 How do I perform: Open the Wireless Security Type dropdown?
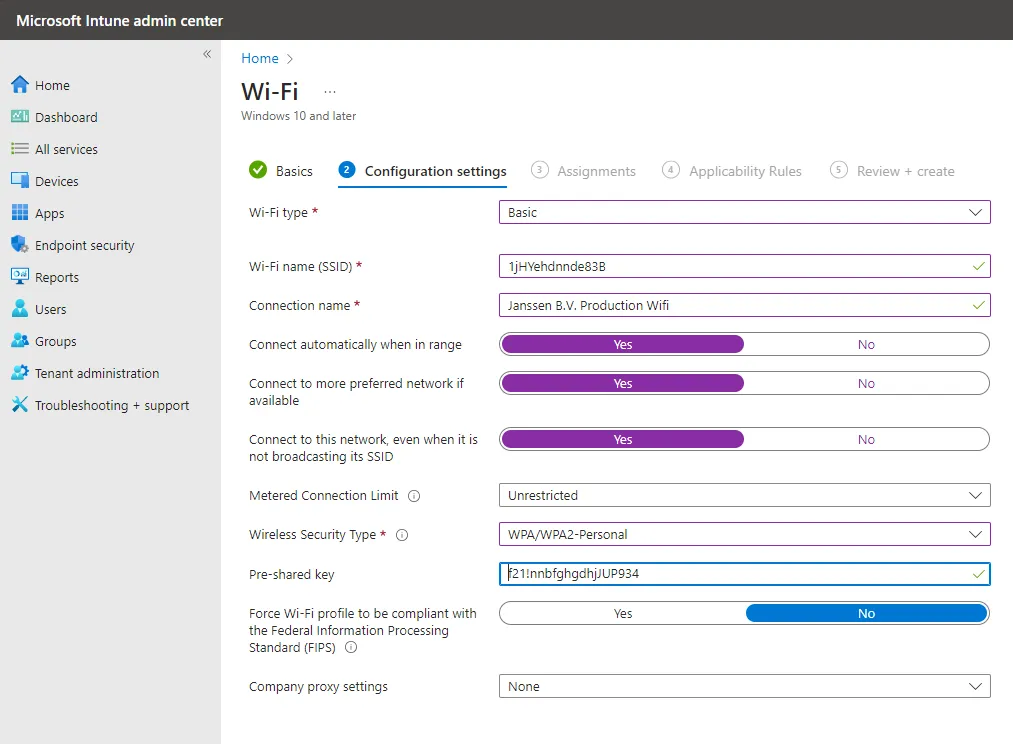[x=744, y=534]
